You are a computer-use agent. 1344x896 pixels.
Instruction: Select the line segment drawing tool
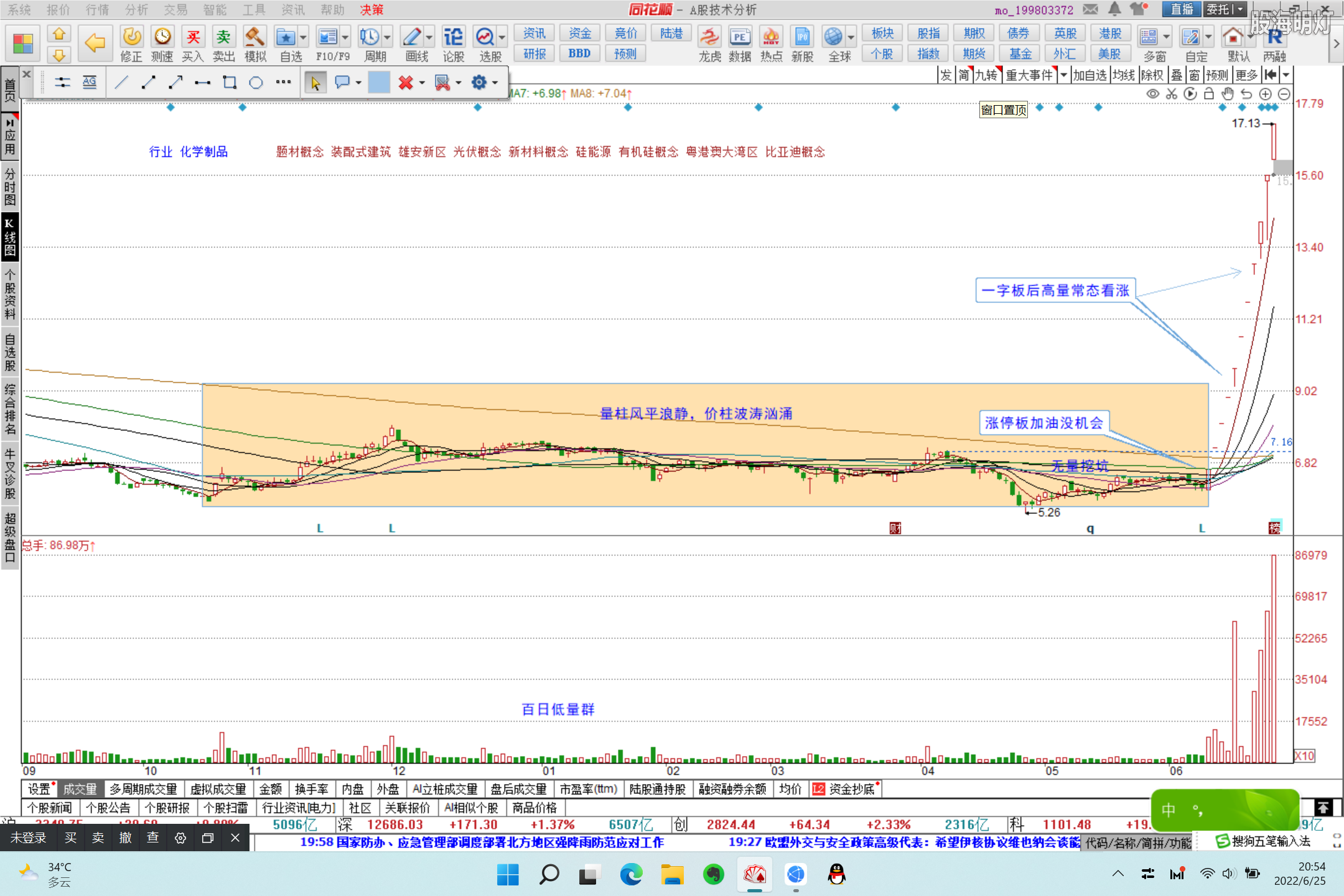149,82
